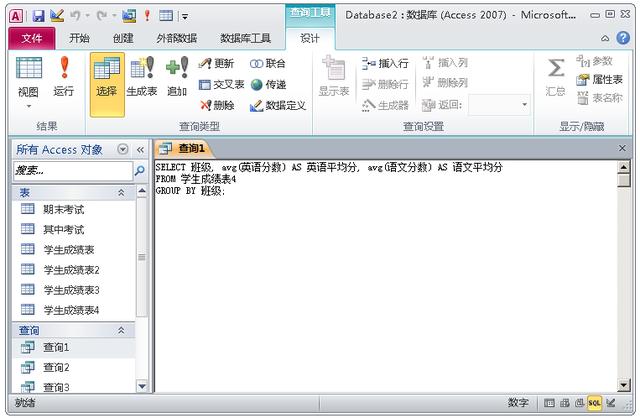Click the Save icon in quick access toolbar
This screenshot has height=418, width=640.
[x=38, y=16]
